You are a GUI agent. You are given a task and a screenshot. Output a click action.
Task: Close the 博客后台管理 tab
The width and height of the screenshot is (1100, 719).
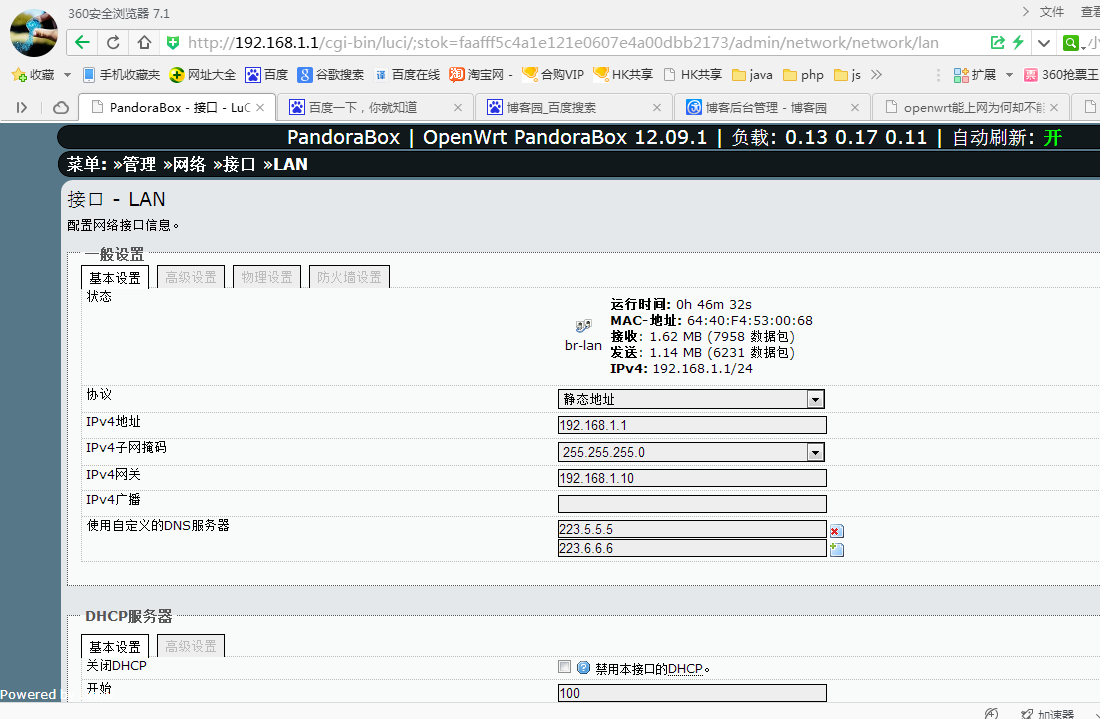[854, 107]
